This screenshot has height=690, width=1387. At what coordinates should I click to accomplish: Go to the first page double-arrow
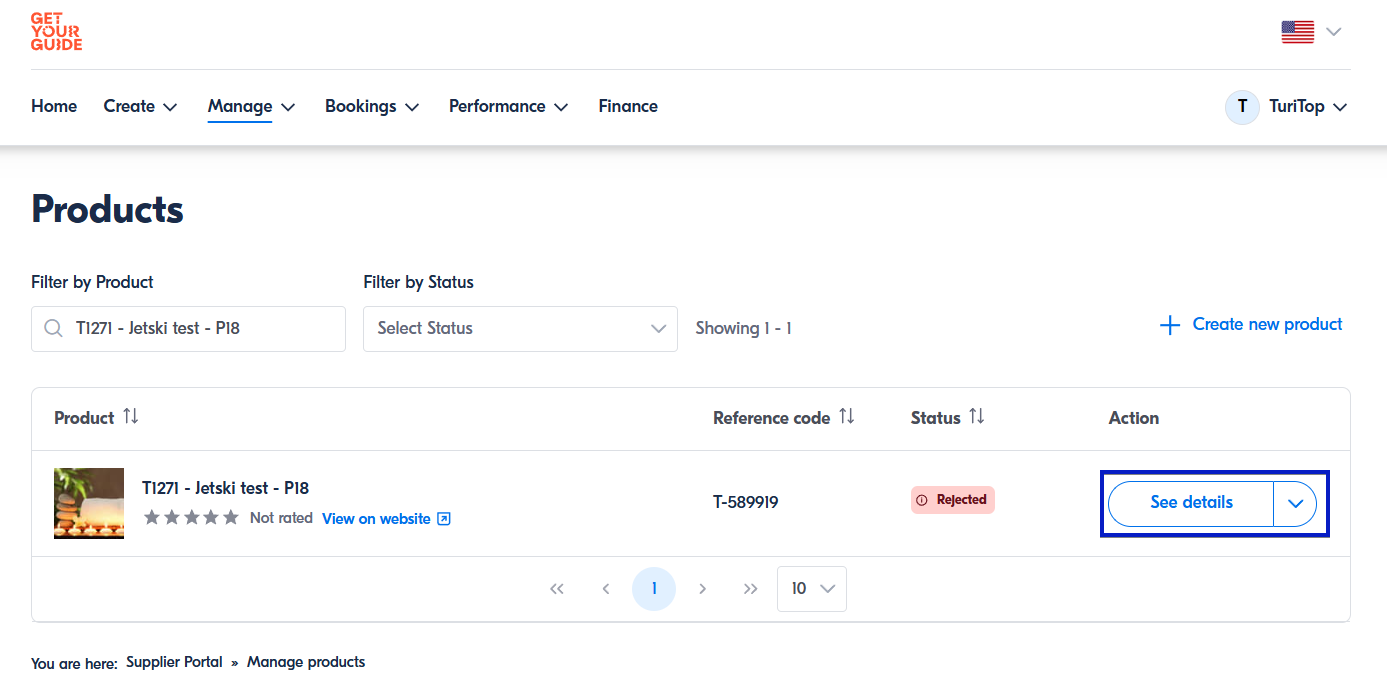(557, 589)
